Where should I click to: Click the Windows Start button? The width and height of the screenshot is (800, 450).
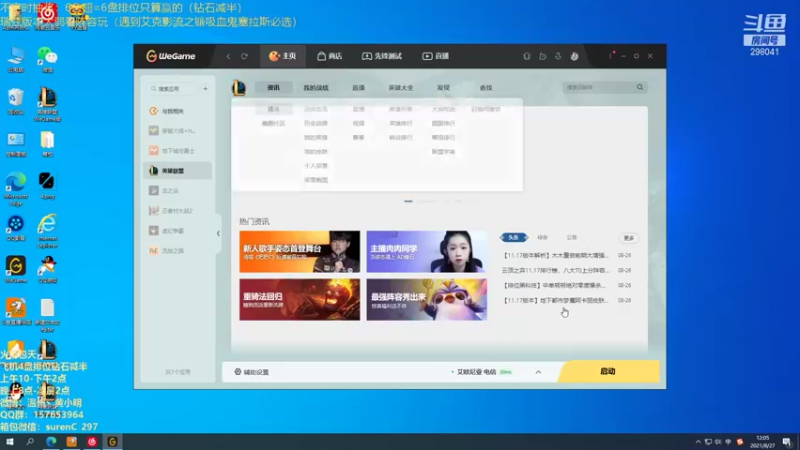pos(10,442)
